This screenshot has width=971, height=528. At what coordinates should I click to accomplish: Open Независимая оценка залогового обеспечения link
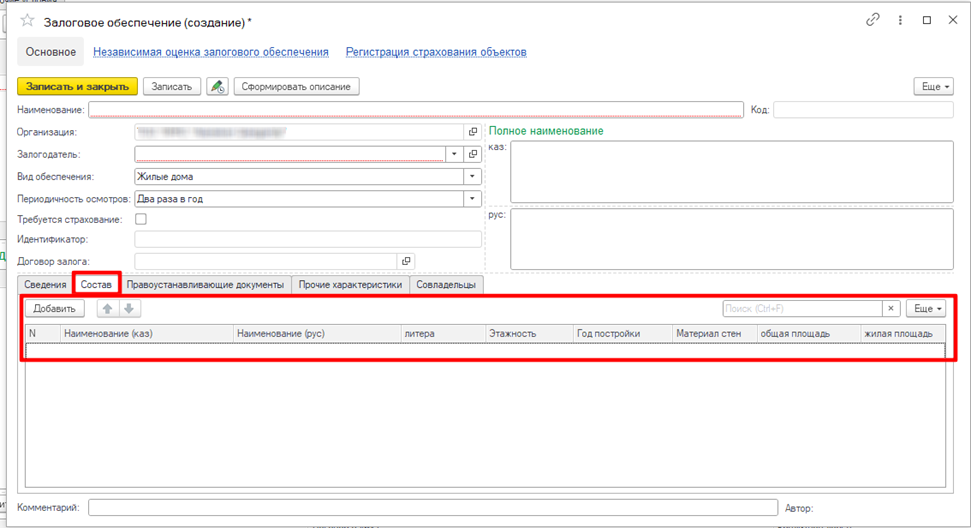pyautogui.click(x=211, y=52)
